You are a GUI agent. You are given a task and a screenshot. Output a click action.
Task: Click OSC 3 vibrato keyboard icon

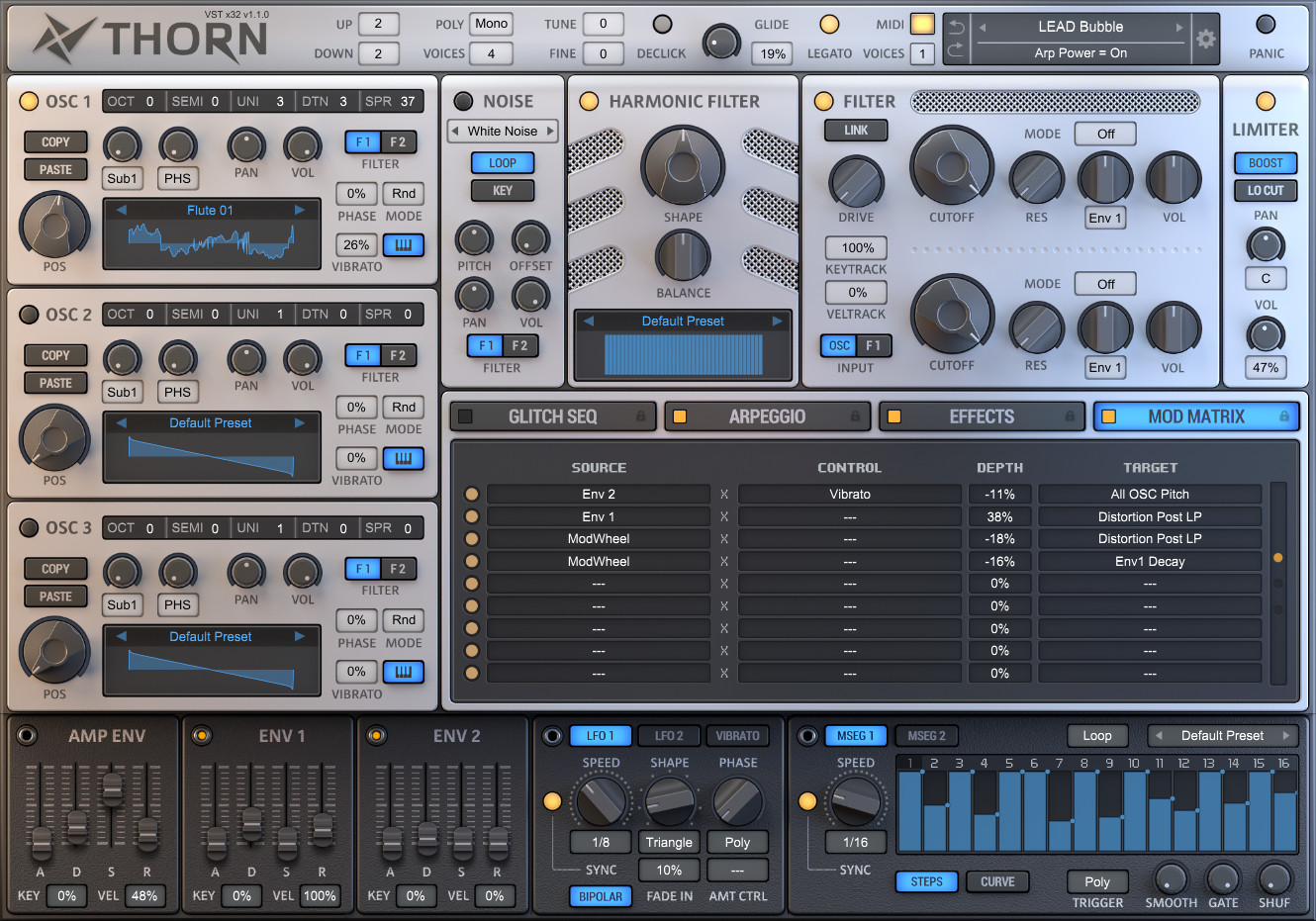coord(404,673)
